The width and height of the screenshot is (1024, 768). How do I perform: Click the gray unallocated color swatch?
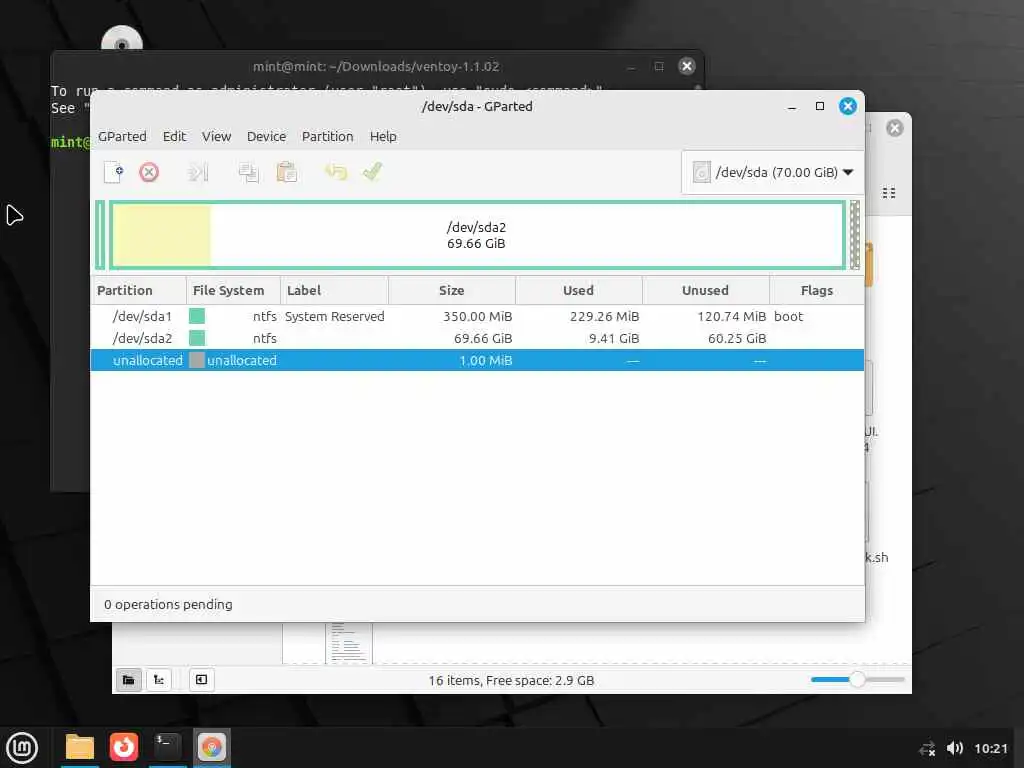tap(197, 360)
